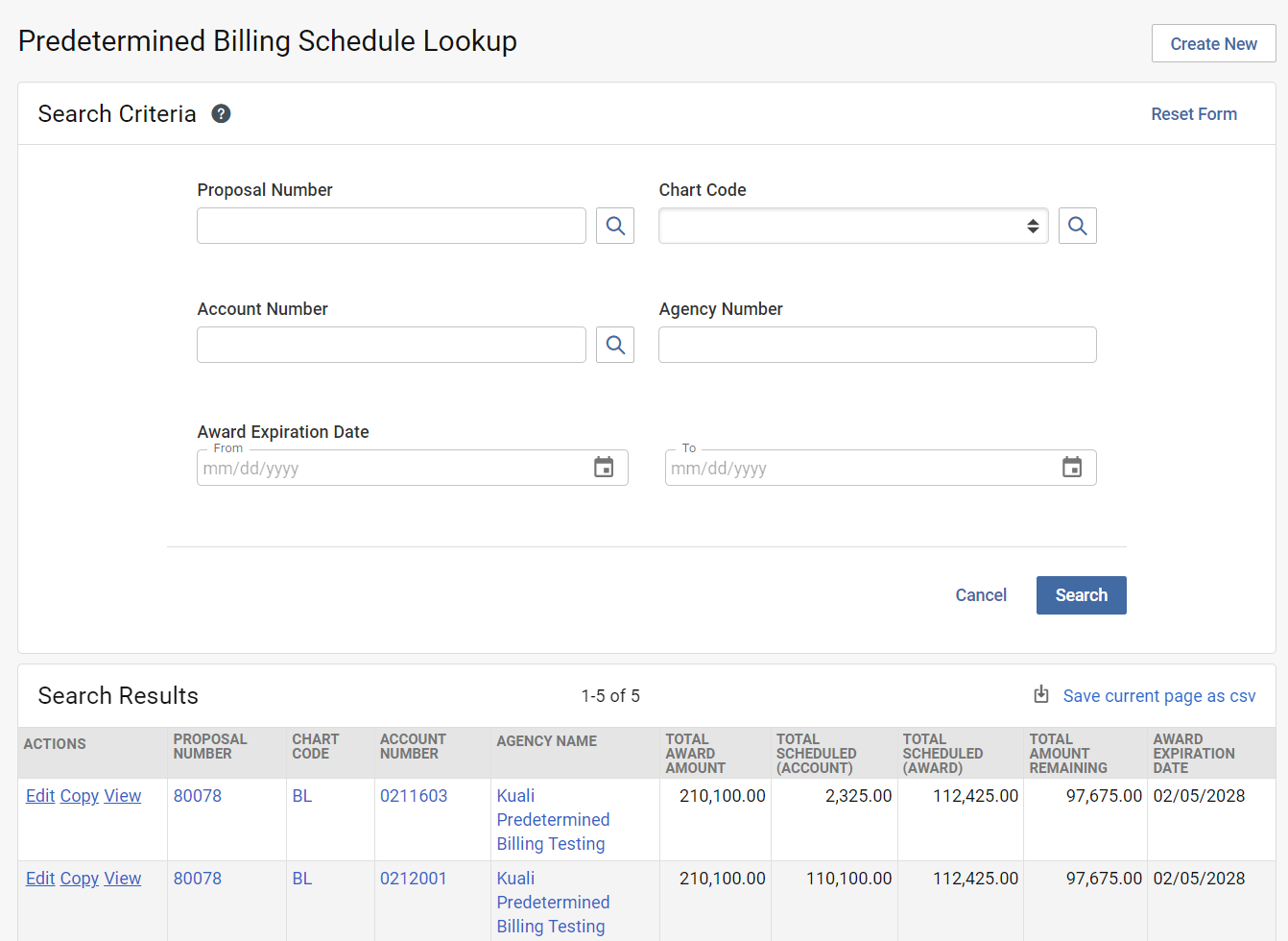Sort by Proposal Number column header
1288x941 pixels.
210,746
